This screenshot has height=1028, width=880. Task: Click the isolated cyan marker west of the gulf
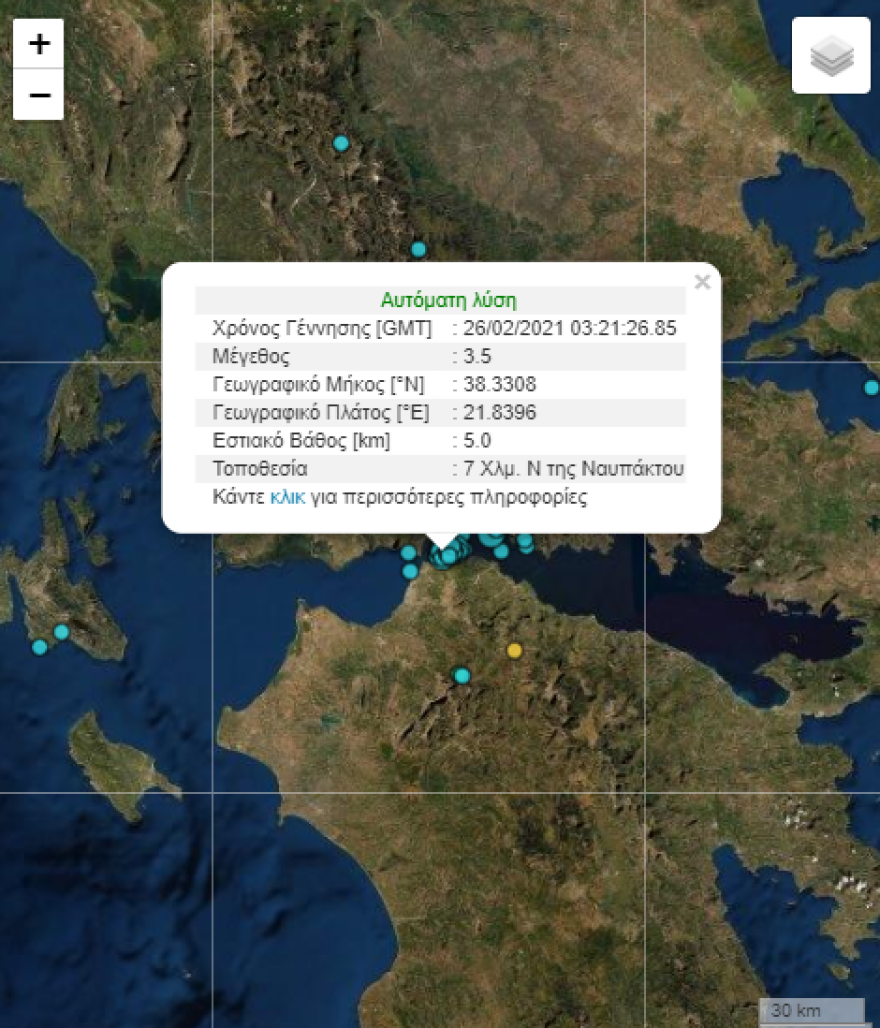[407, 573]
